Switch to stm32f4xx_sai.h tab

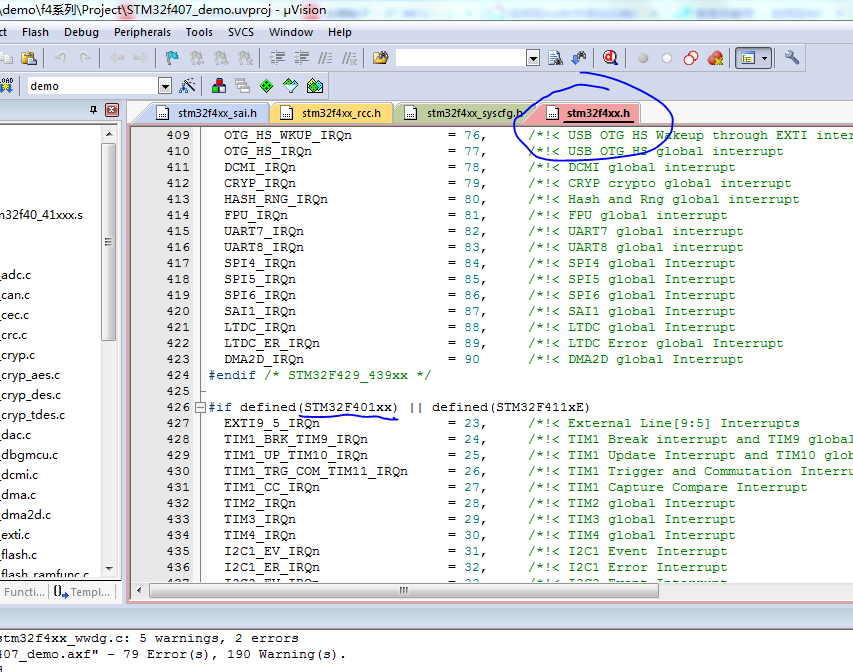(x=207, y=113)
